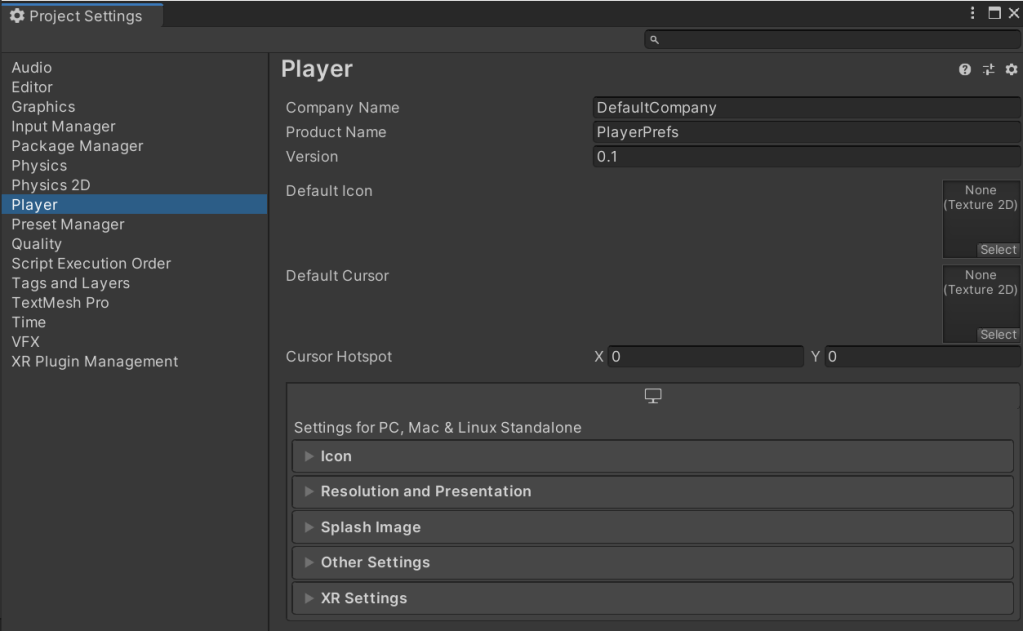The image size is (1023, 631).
Task: Expand the XR Settings section
Action: coord(363,598)
